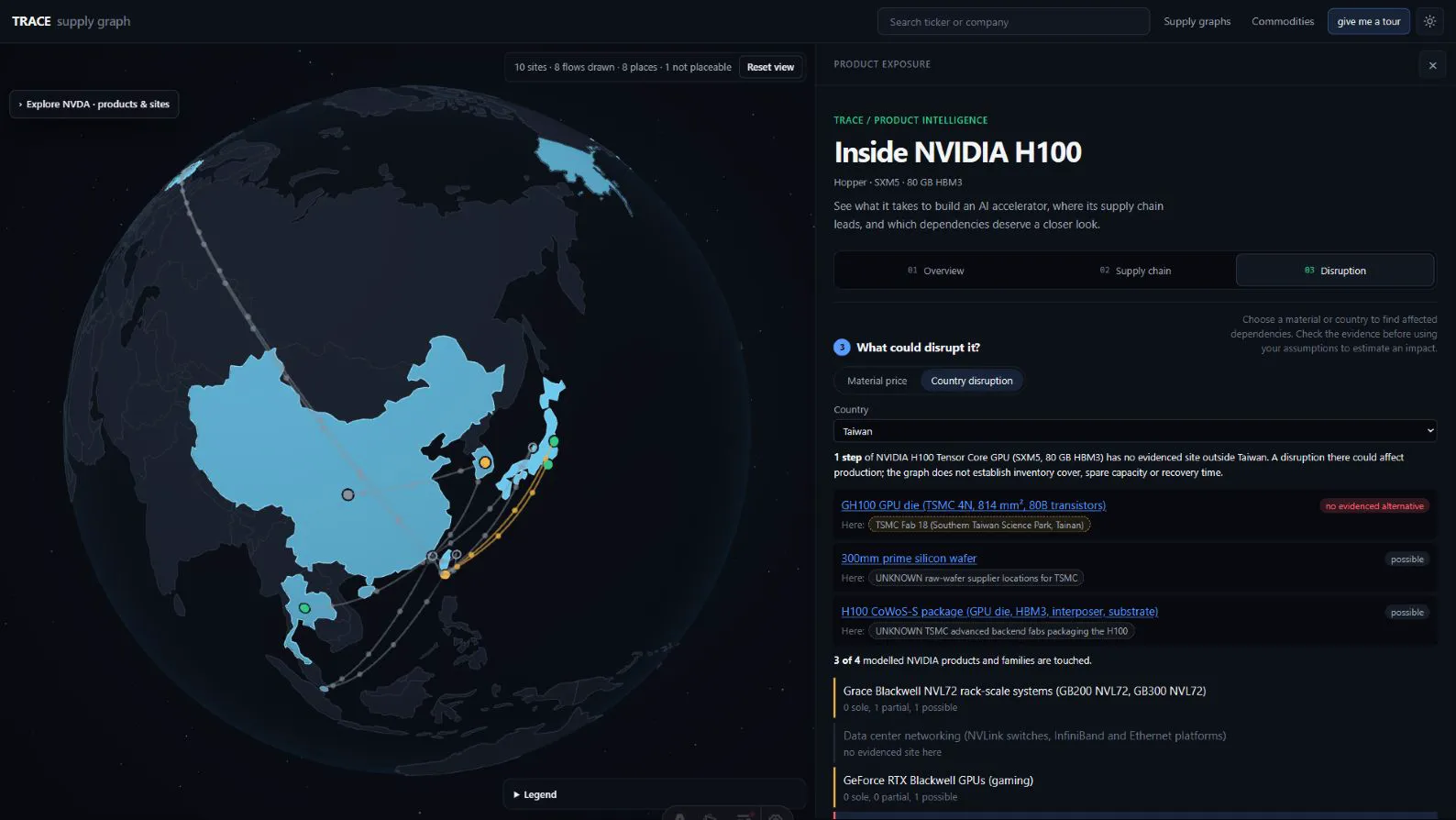Click the TSMC Fab 18 site chip
This screenshot has width=1456, height=820.
[979, 525]
